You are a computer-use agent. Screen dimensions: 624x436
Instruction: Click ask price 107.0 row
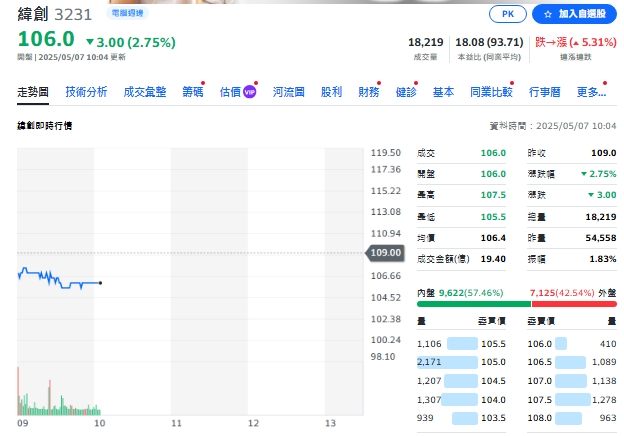tap(572, 381)
